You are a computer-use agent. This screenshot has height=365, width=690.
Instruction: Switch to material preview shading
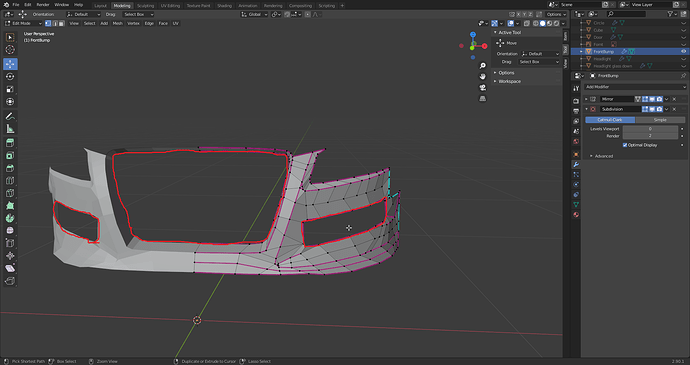pyautogui.click(x=550, y=23)
